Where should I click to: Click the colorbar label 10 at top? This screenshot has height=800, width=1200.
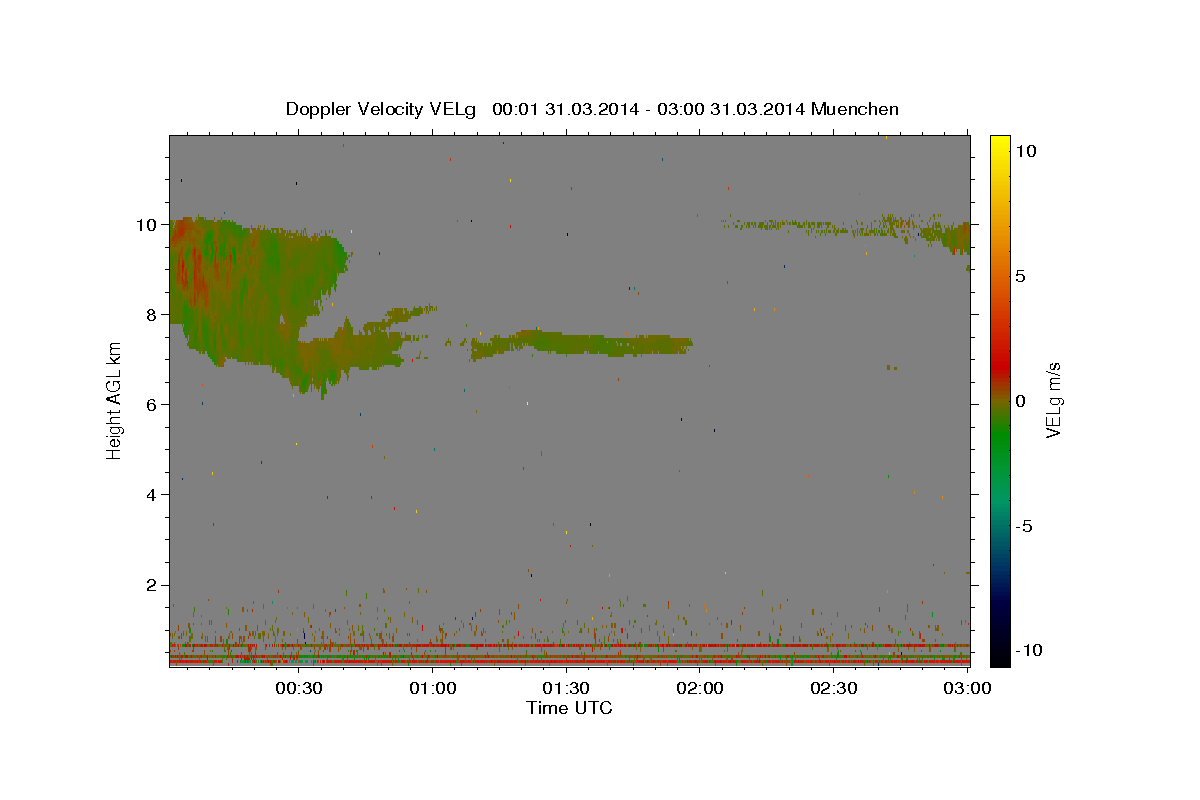1026,151
